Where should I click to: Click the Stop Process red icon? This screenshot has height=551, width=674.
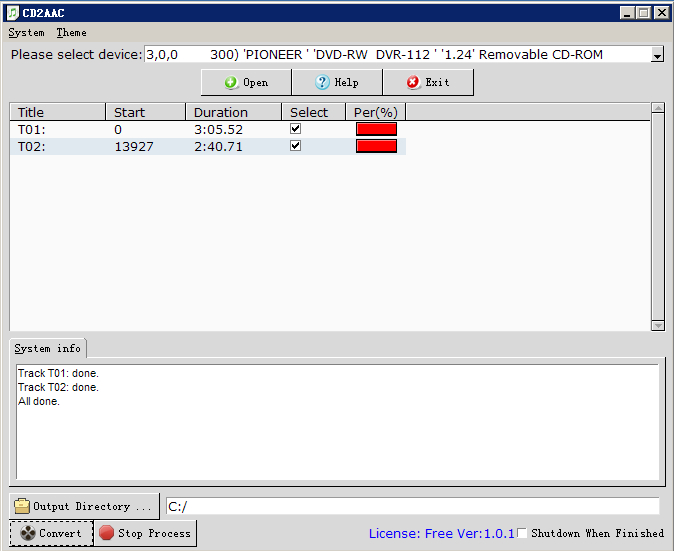tap(106, 534)
